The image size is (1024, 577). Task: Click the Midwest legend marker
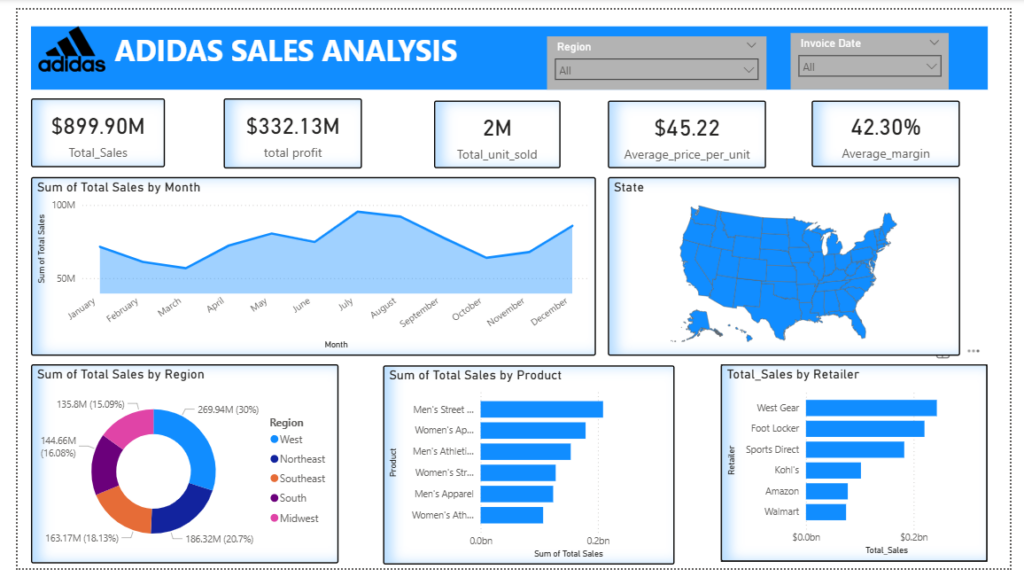(x=274, y=518)
